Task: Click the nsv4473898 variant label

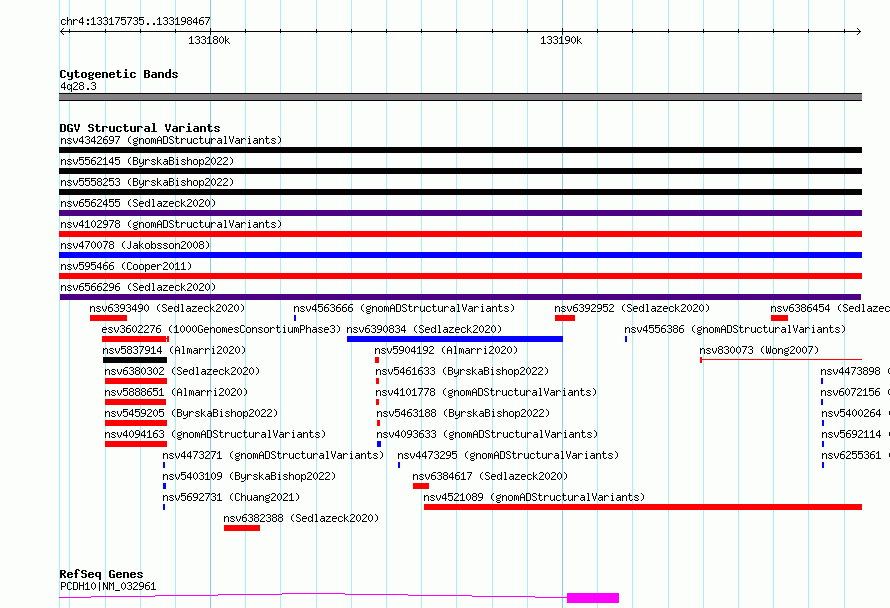Action: [855, 371]
